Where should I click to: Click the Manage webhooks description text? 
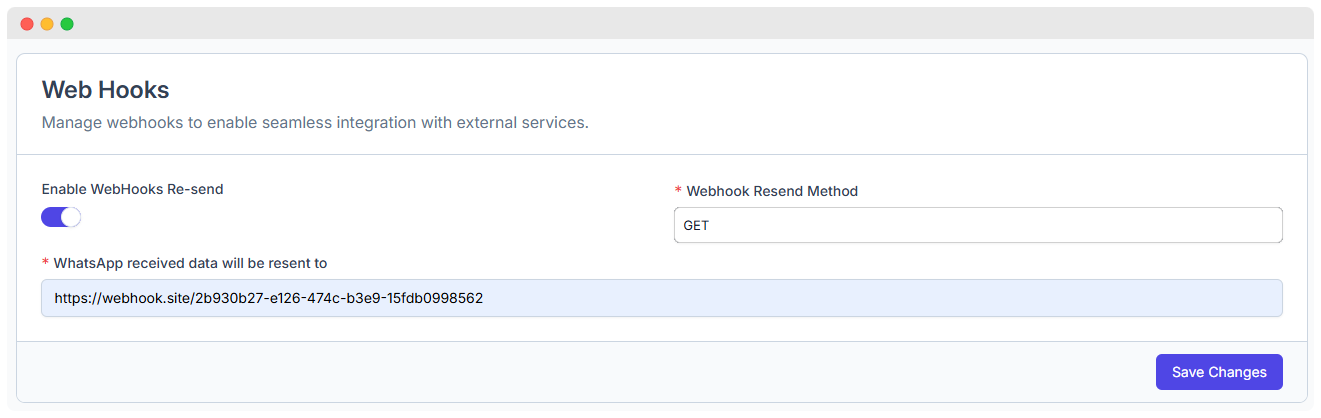315,124
